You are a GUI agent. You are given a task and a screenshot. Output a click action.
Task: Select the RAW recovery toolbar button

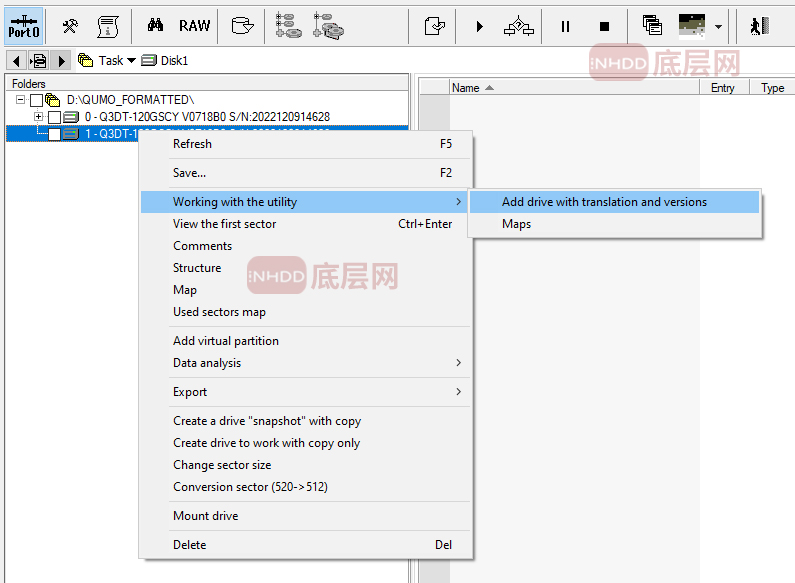[195, 26]
